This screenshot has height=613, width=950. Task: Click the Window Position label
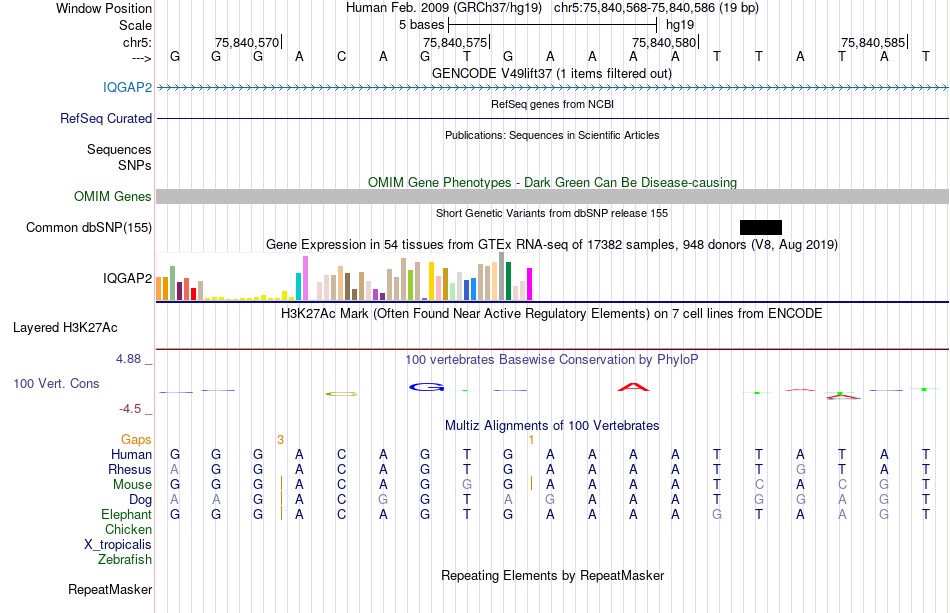pyautogui.click(x=104, y=8)
